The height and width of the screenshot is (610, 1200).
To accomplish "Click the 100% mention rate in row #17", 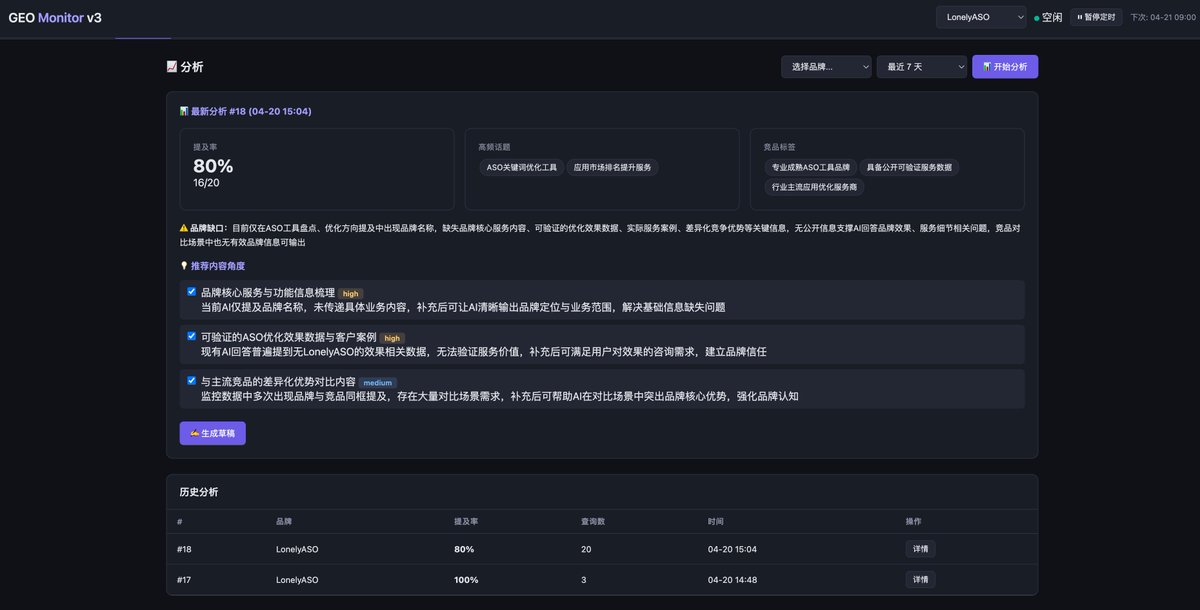I will (x=466, y=579).
